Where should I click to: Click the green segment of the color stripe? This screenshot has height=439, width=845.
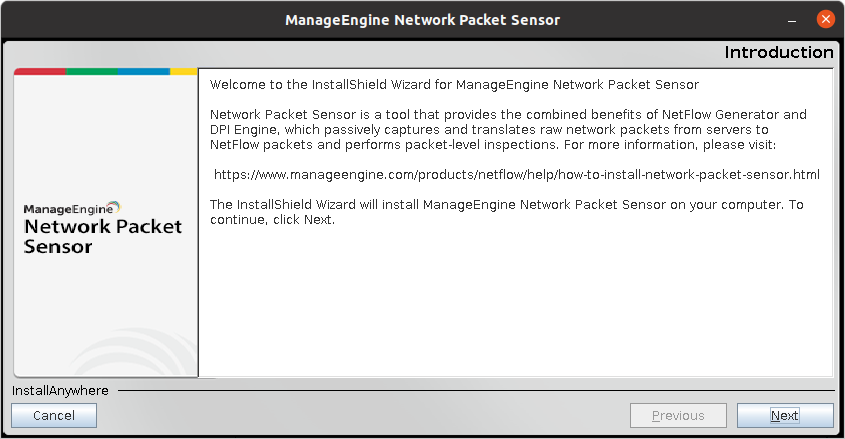92,72
